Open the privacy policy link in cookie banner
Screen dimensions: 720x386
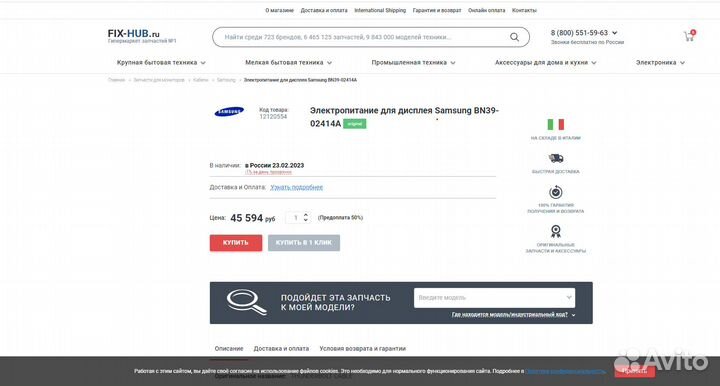coord(565,371)
